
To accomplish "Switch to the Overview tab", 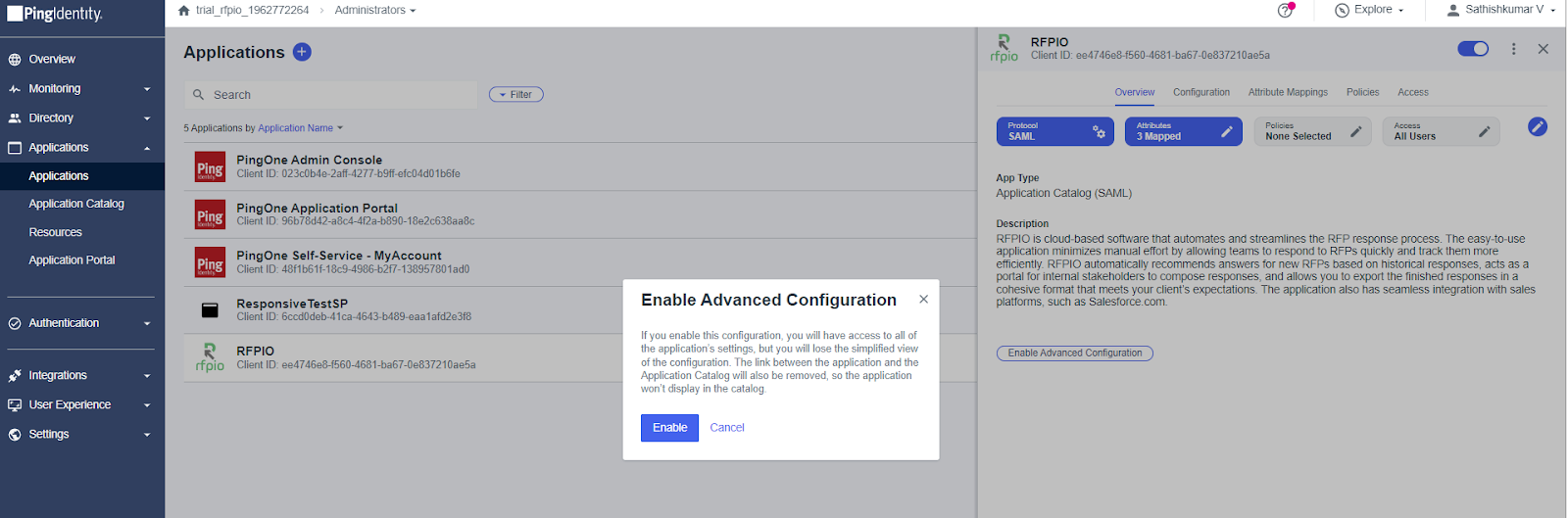I will [1135, 92].
